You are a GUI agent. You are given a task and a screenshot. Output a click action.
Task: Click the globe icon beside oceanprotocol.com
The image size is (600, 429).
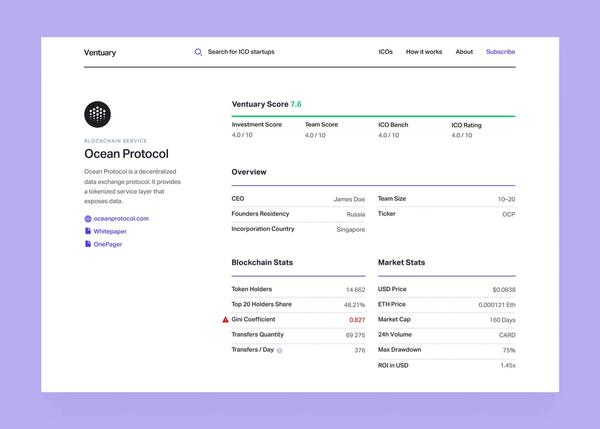88,219
